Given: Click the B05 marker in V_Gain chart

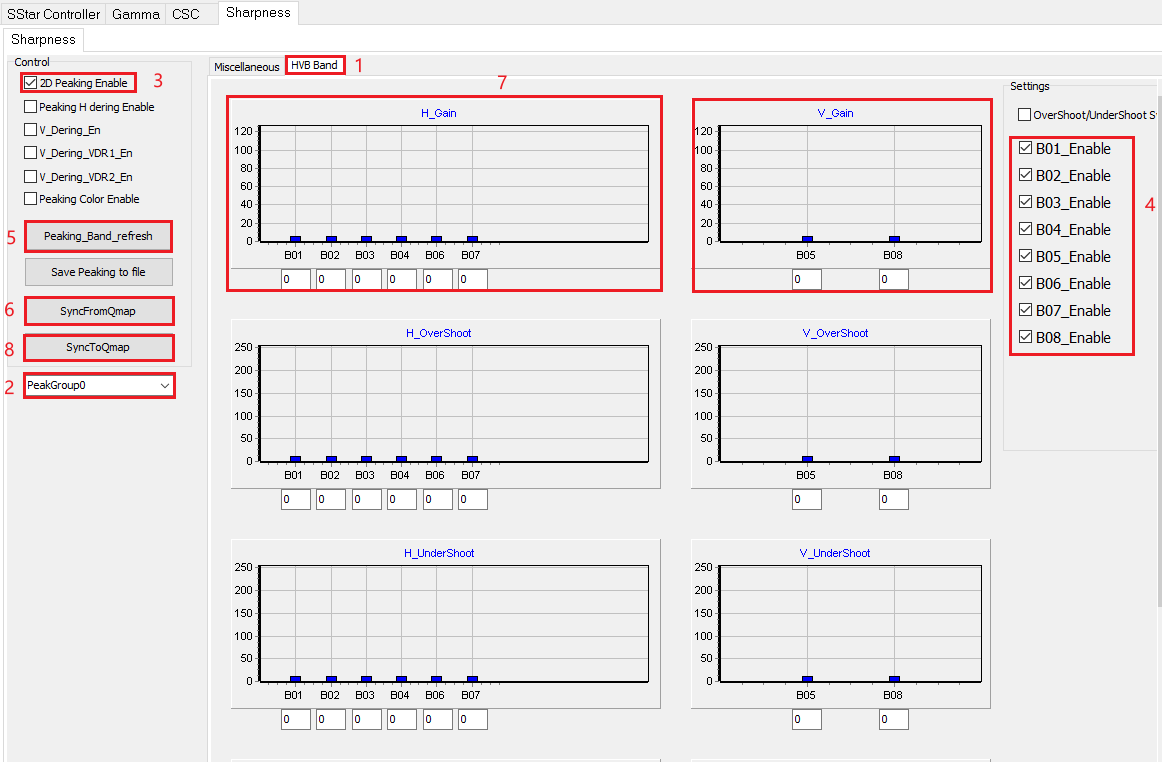Looking at the screenshot, I should pyautogui.click(x=808, y=239).
